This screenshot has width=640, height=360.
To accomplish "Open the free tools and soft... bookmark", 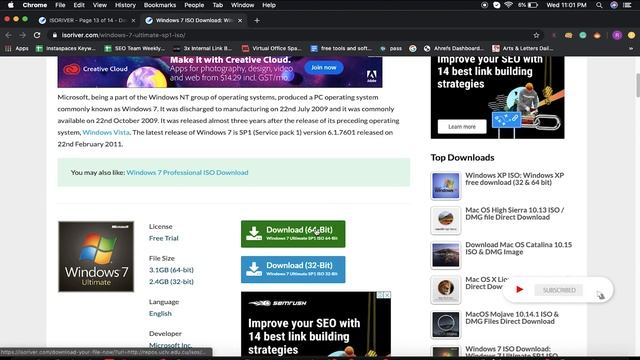I will point(341,48).
